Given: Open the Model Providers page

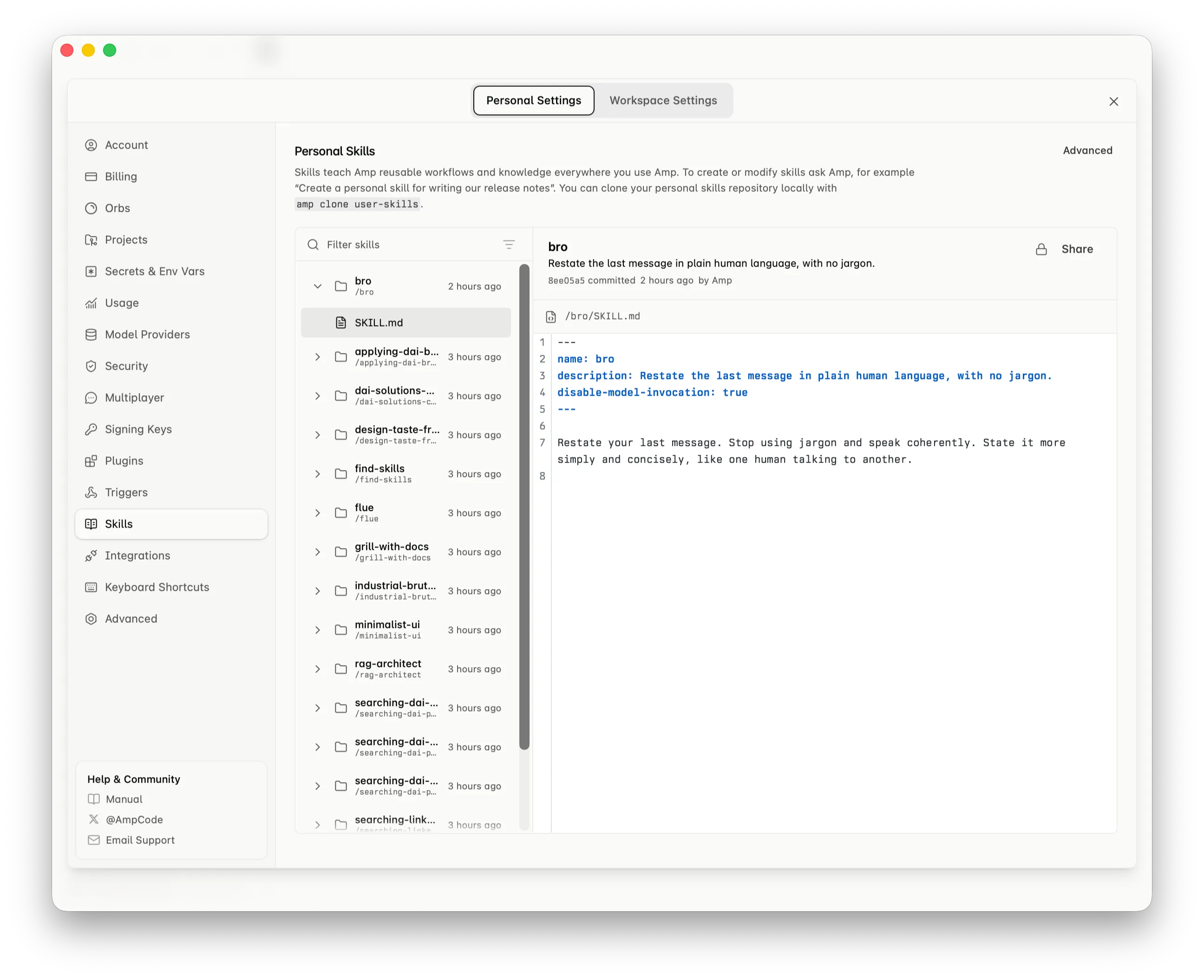Looking at the screenshot, I should coord(171,335).
